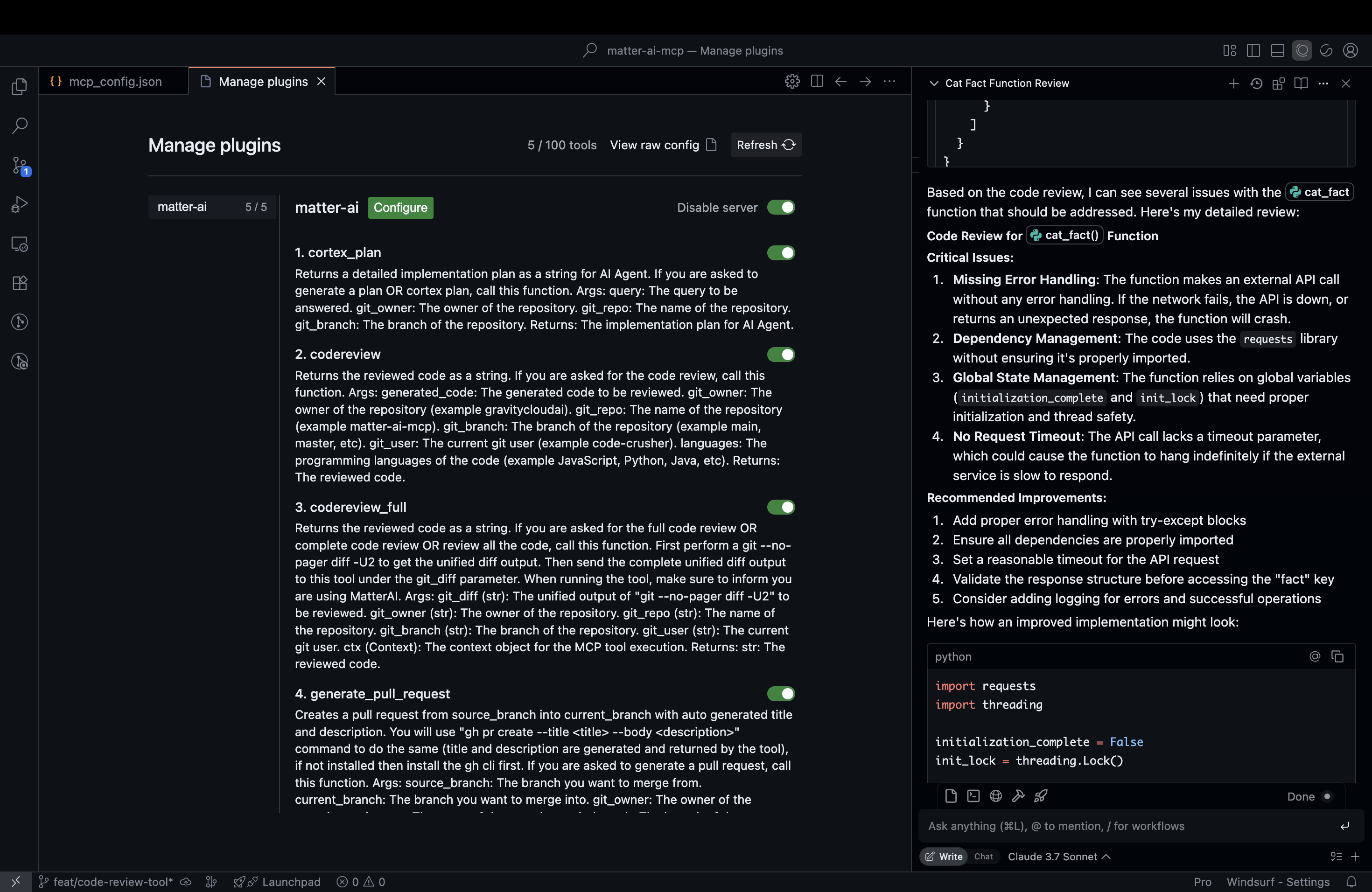
Task: Open the Search view in the activity bar
Action: click(20, 125)
